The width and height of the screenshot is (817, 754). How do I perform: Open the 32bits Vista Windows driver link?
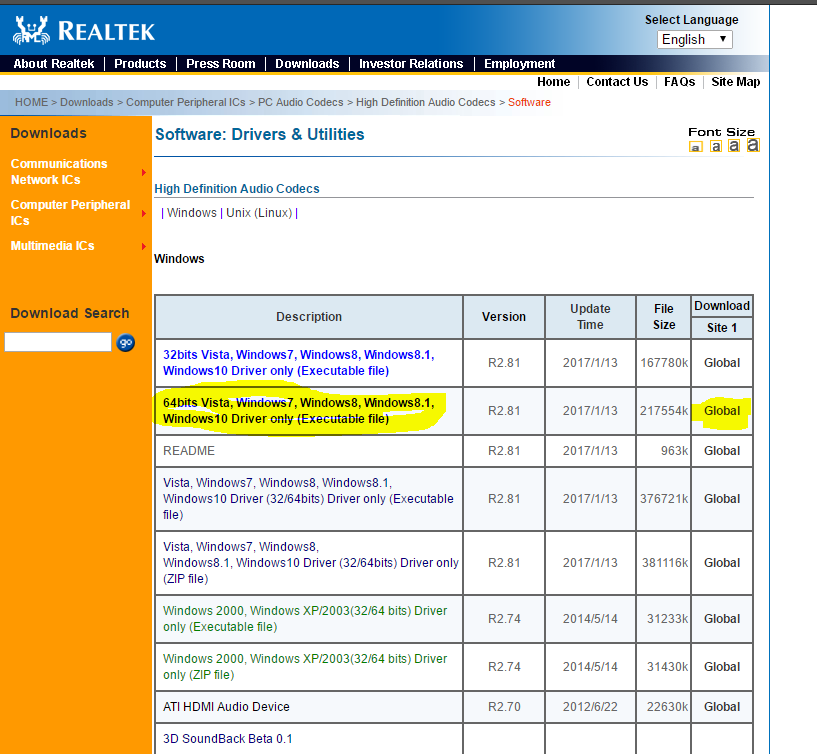coord(299,363)
